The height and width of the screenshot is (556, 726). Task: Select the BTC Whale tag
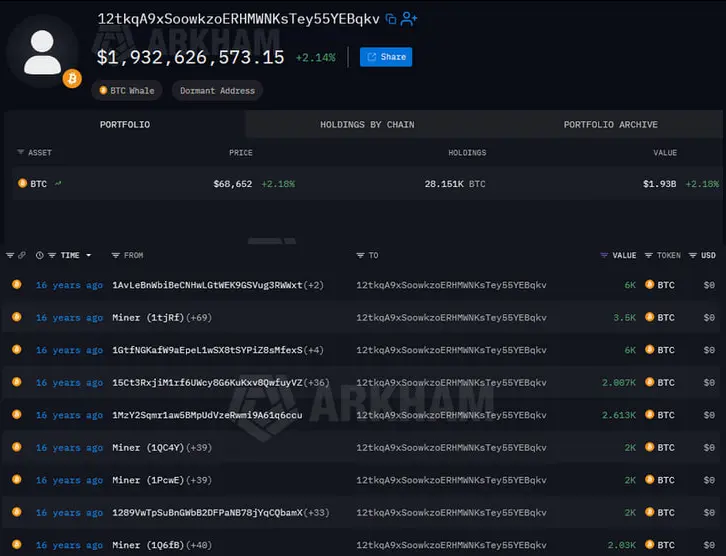point(127,91)
